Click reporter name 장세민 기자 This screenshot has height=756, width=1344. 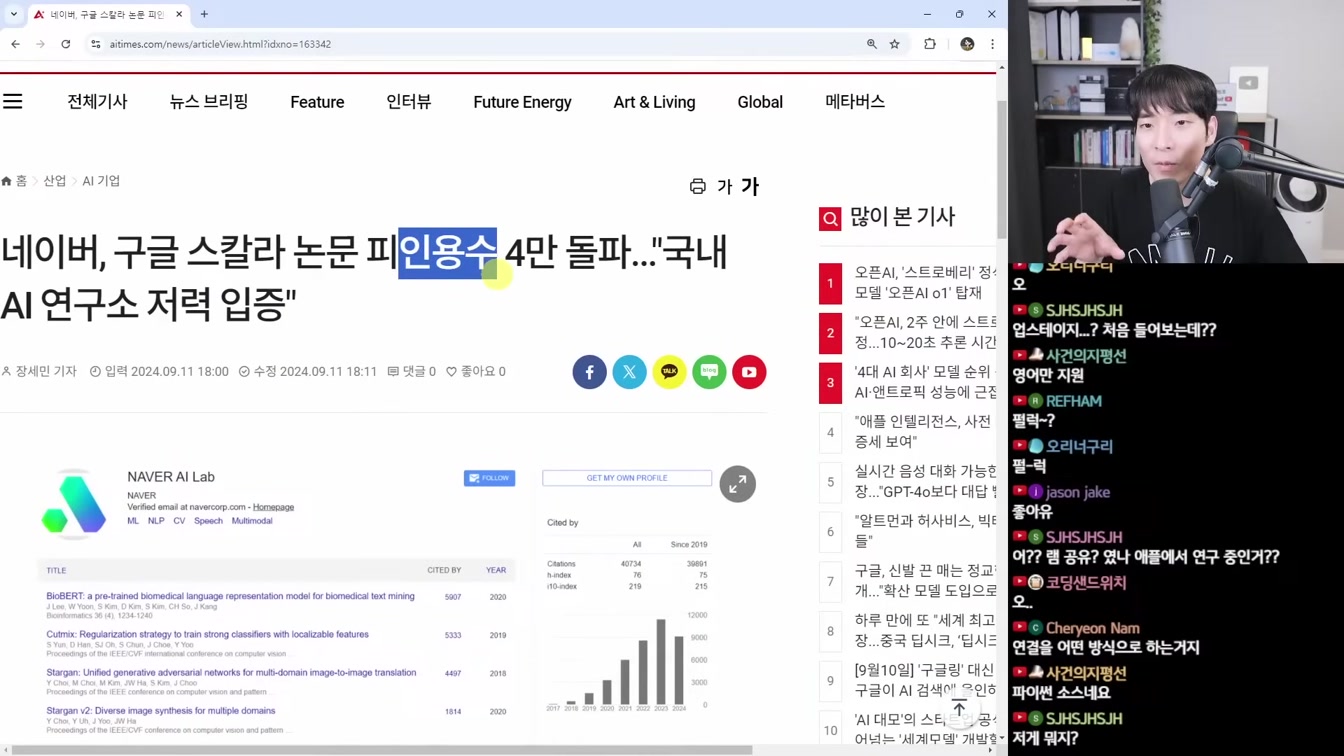46,371
